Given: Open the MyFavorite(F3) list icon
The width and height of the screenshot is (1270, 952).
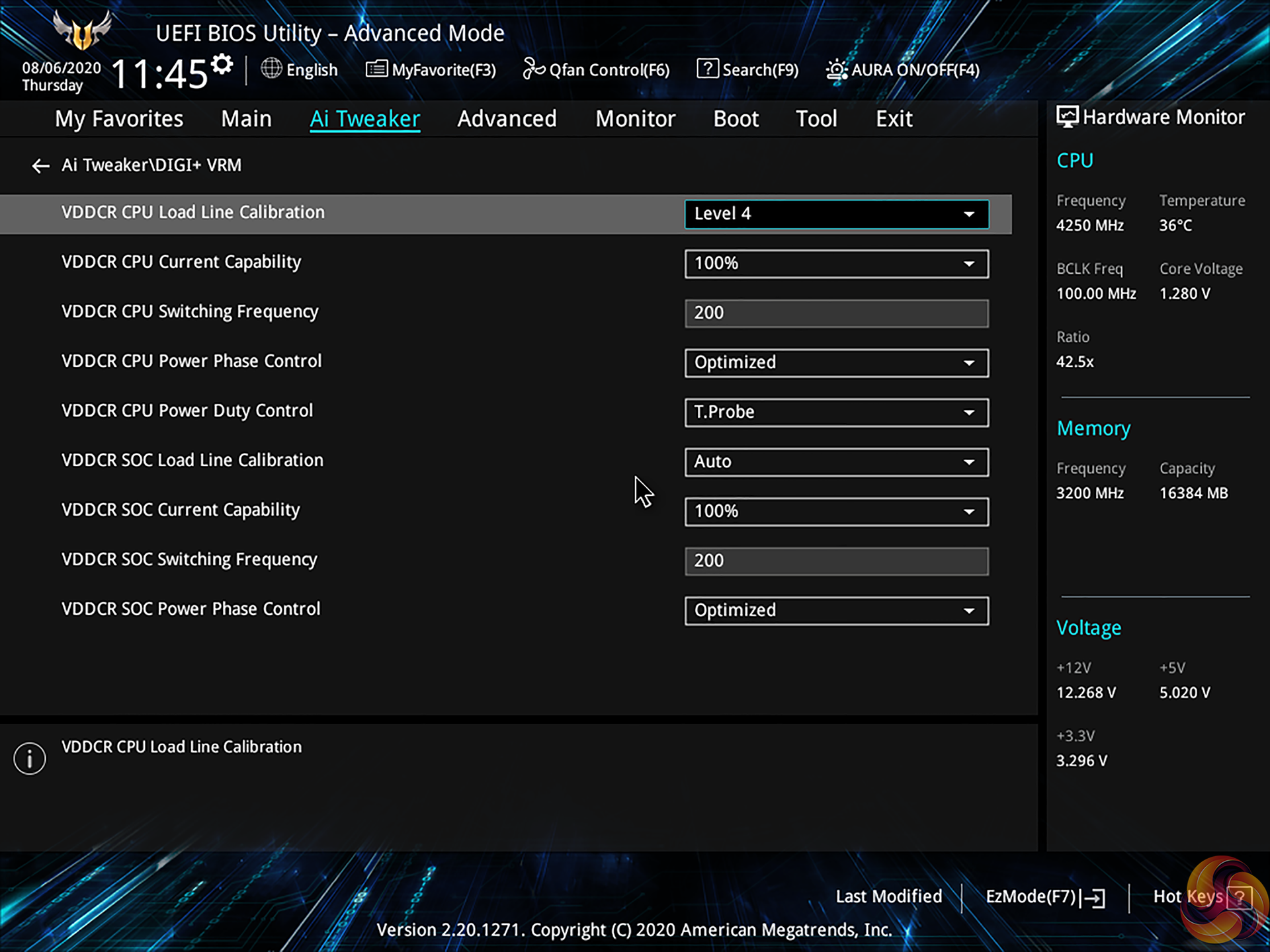Looking at the screenshot, I should 376,68.
